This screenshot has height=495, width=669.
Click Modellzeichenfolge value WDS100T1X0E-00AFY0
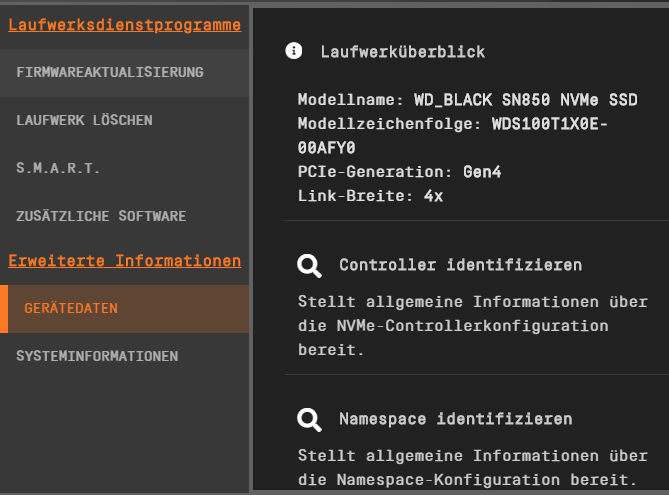pos(452,136)
